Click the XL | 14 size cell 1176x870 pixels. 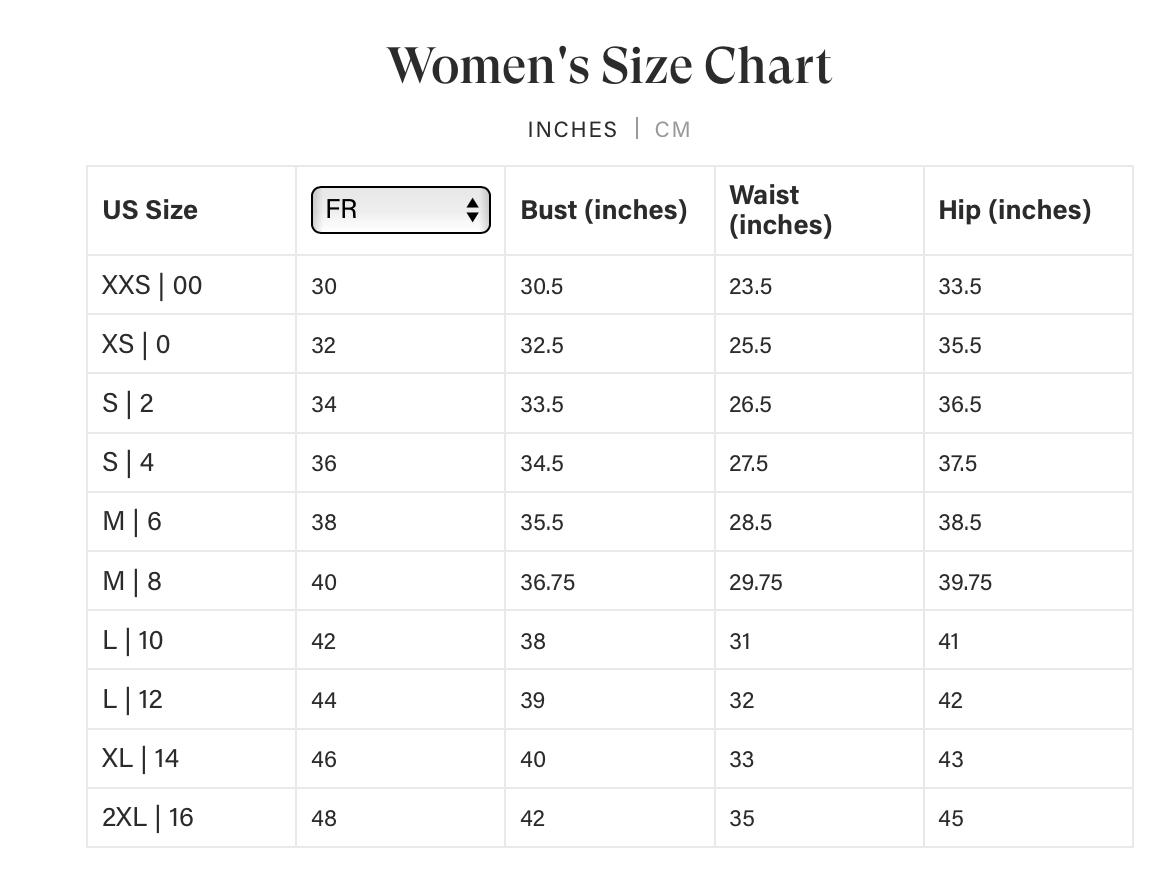click(140, 759)
